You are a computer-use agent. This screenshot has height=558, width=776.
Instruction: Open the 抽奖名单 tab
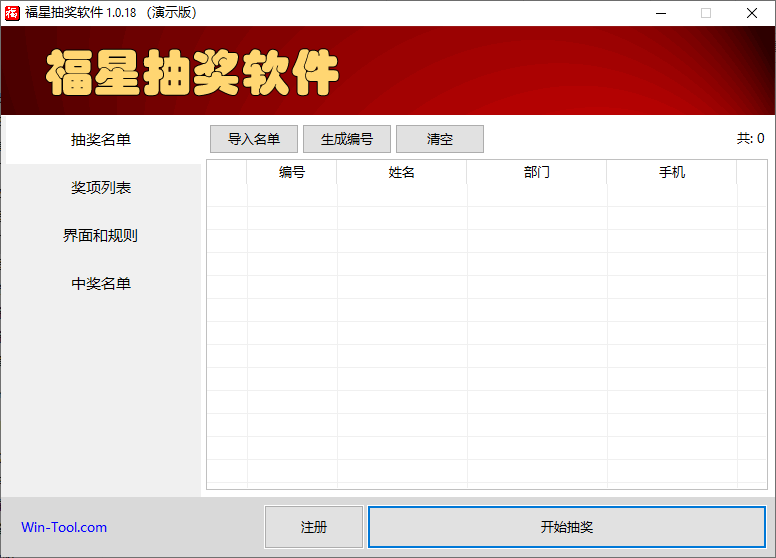pos(101,140)
